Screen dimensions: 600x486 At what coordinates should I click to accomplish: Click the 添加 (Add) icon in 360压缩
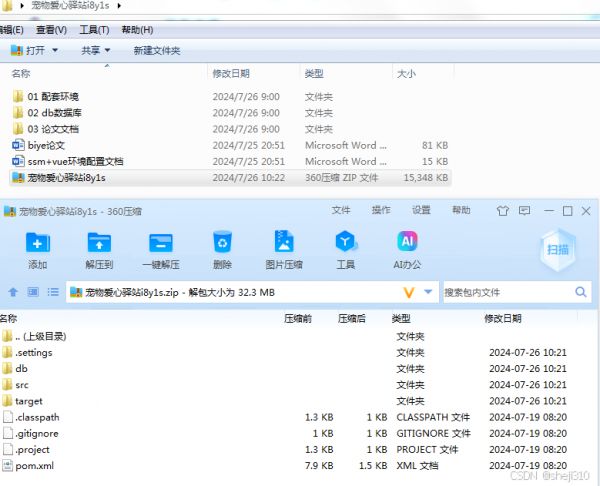(38, 243)
